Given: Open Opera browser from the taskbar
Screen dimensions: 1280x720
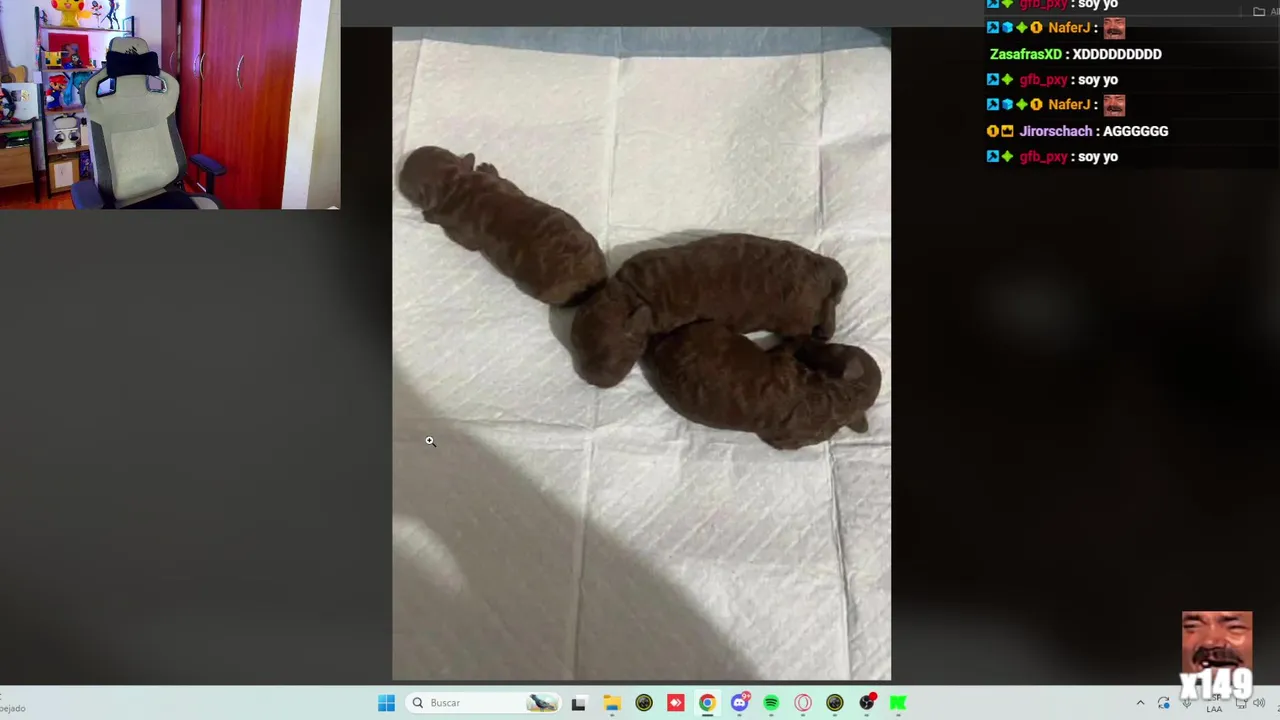Looking at the screenshot, I should [803, 703].
